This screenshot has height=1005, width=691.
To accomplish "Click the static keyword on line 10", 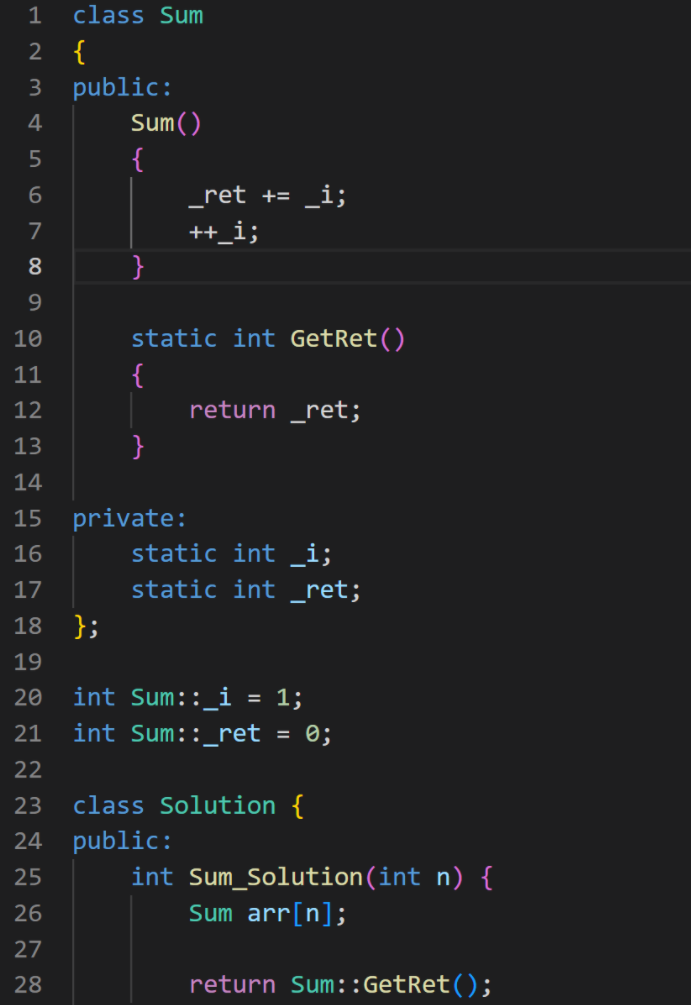I will click(x=174, y=338).
